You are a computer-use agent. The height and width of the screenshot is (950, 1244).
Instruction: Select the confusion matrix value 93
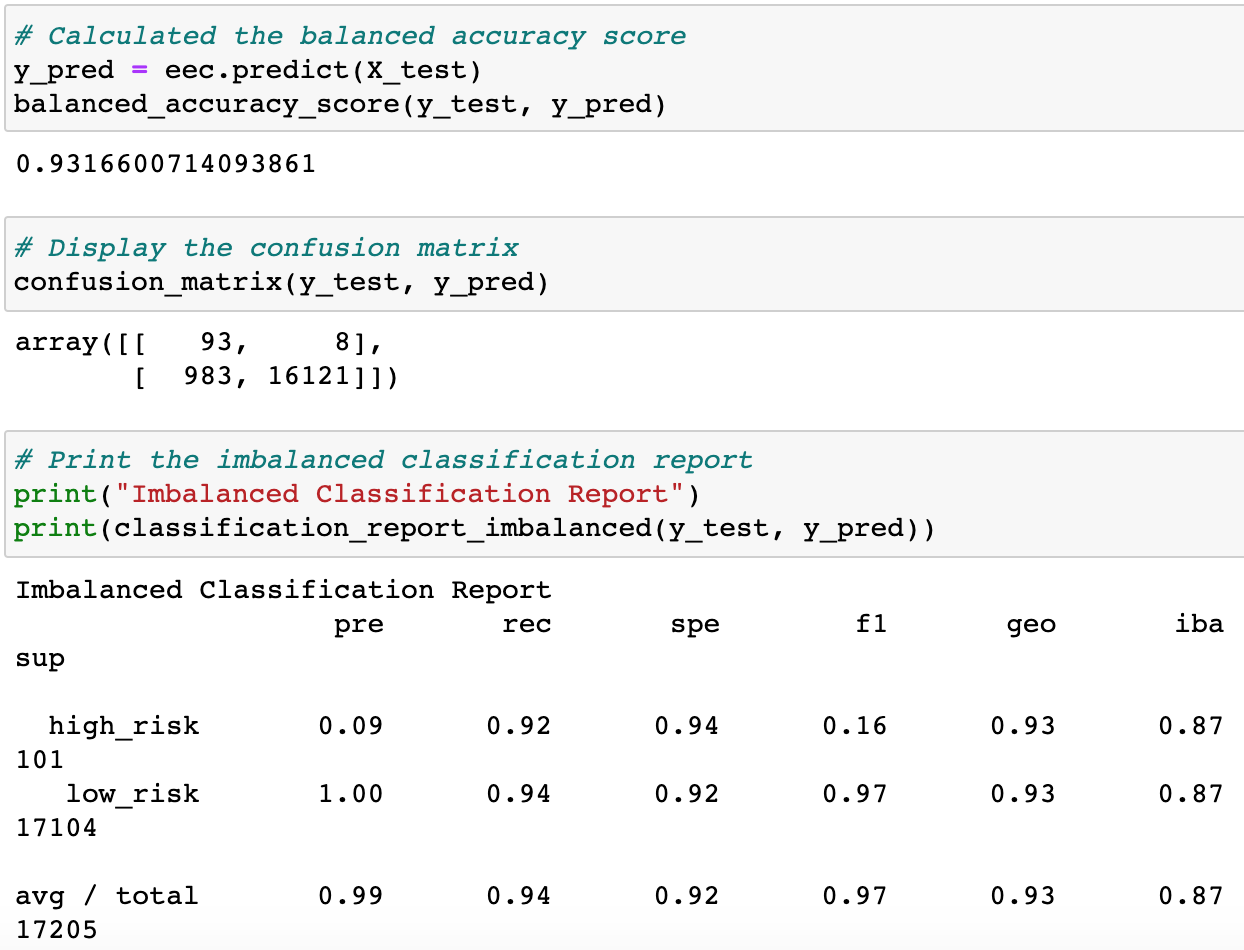(216, 343)
